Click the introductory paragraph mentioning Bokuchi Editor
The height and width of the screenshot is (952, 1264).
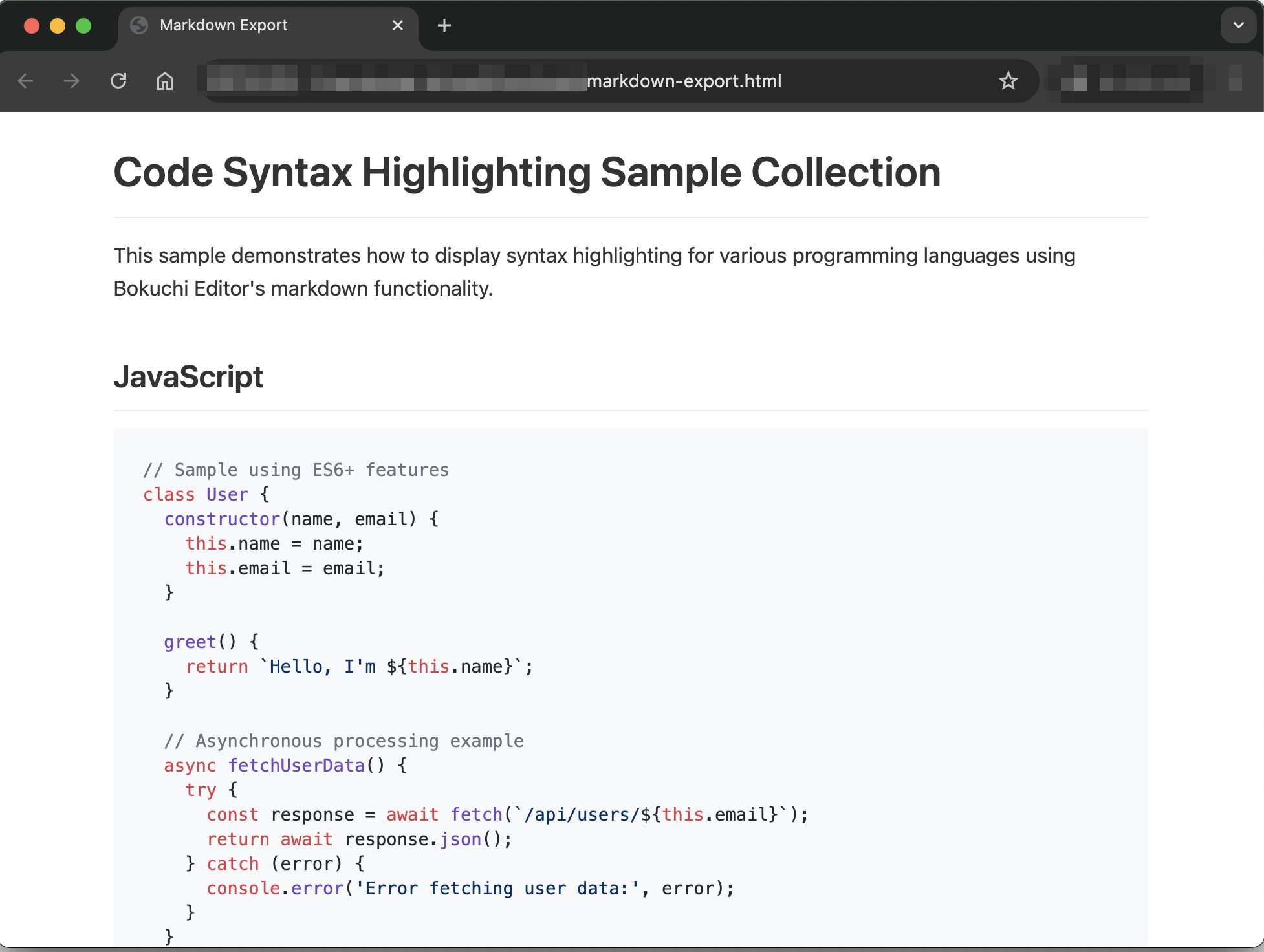(x=594, y=271)
